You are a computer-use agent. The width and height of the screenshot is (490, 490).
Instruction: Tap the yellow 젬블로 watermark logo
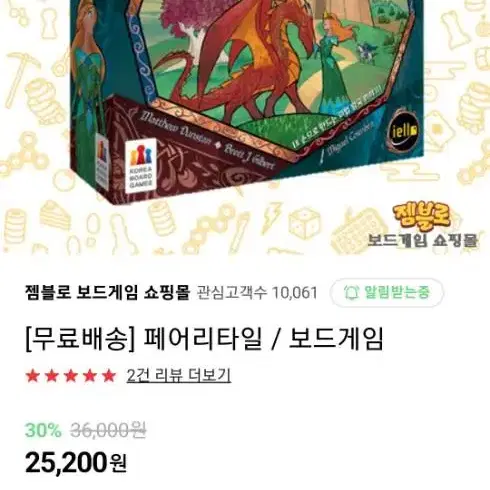421,217
